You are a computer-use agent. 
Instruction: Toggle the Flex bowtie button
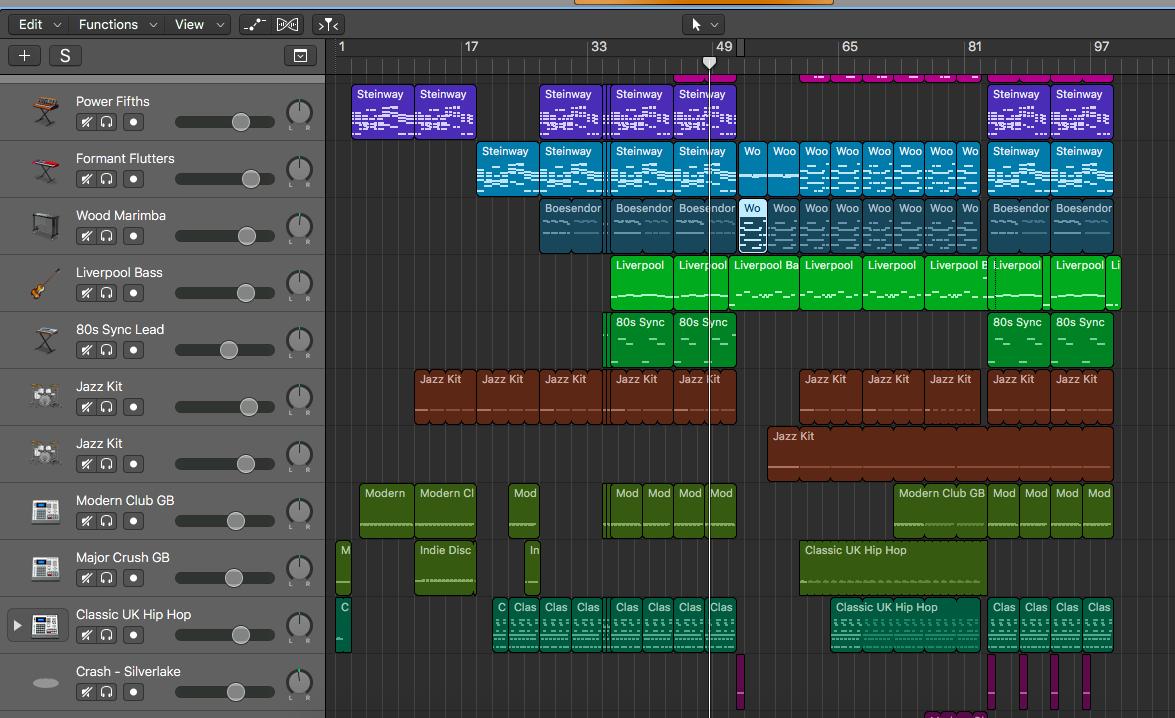point(288,25)
